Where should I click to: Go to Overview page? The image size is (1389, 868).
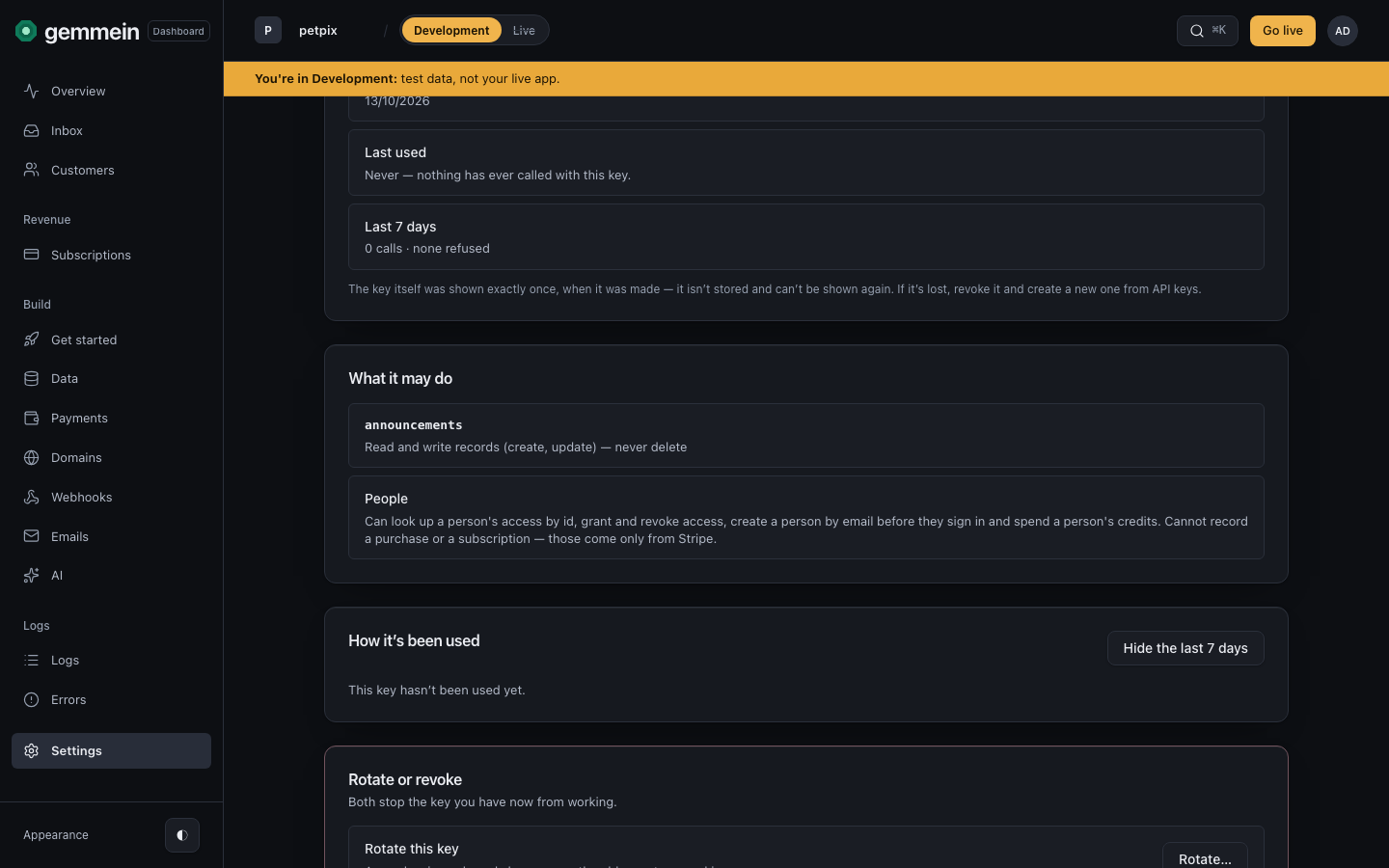111,91
